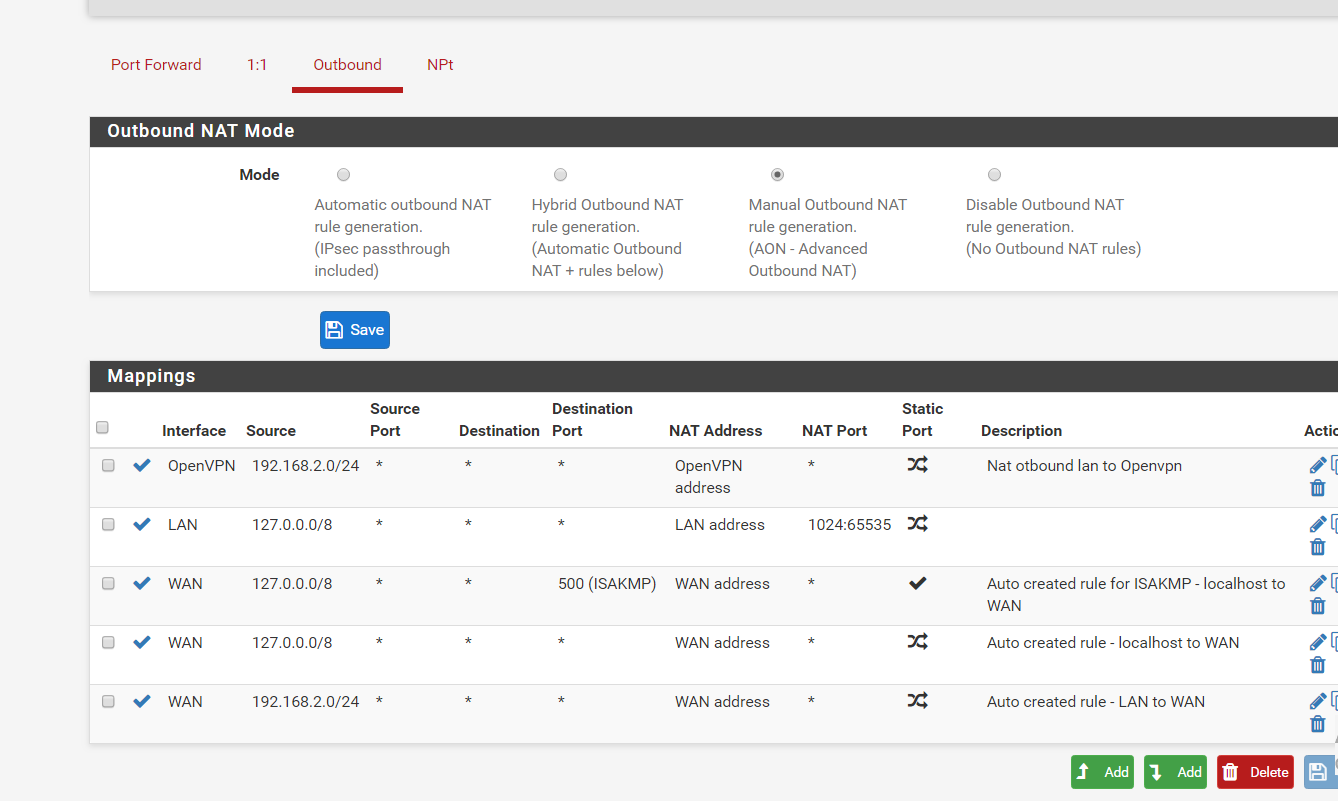
Task: Check the OpenVPN mapping row checkbox
Action: [x=108, y=466]
